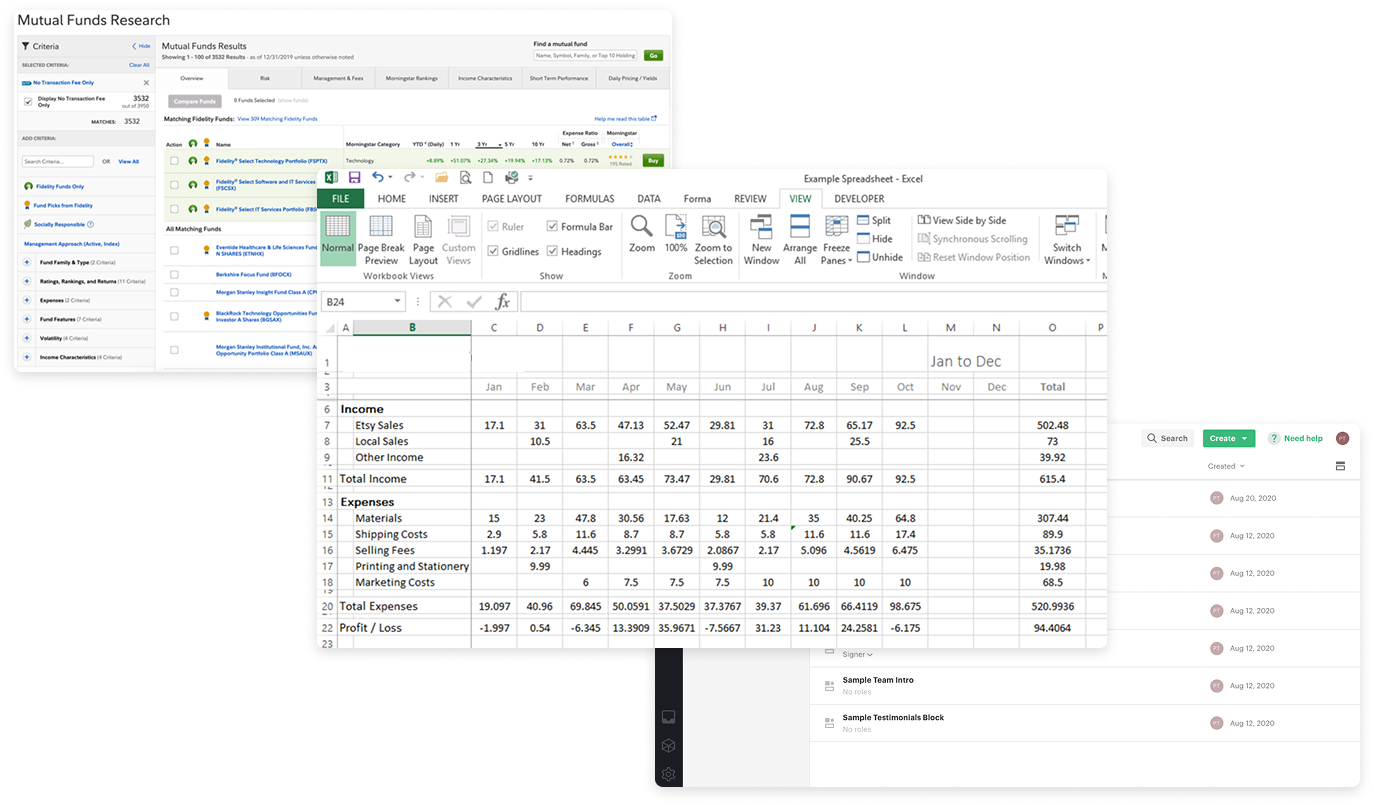Click the user avatar beside Need help
Screen dimensions: 1374x805
(x=1342, y=438)
